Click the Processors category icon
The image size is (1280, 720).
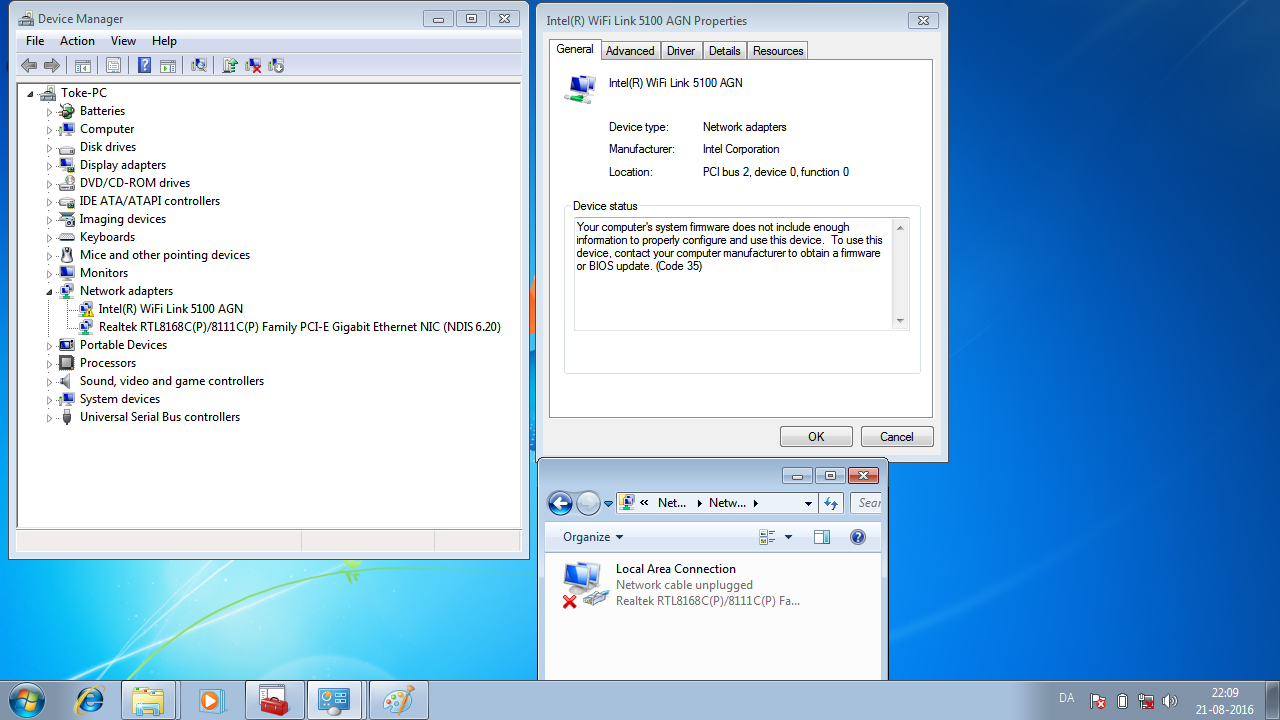coord(67,363)
